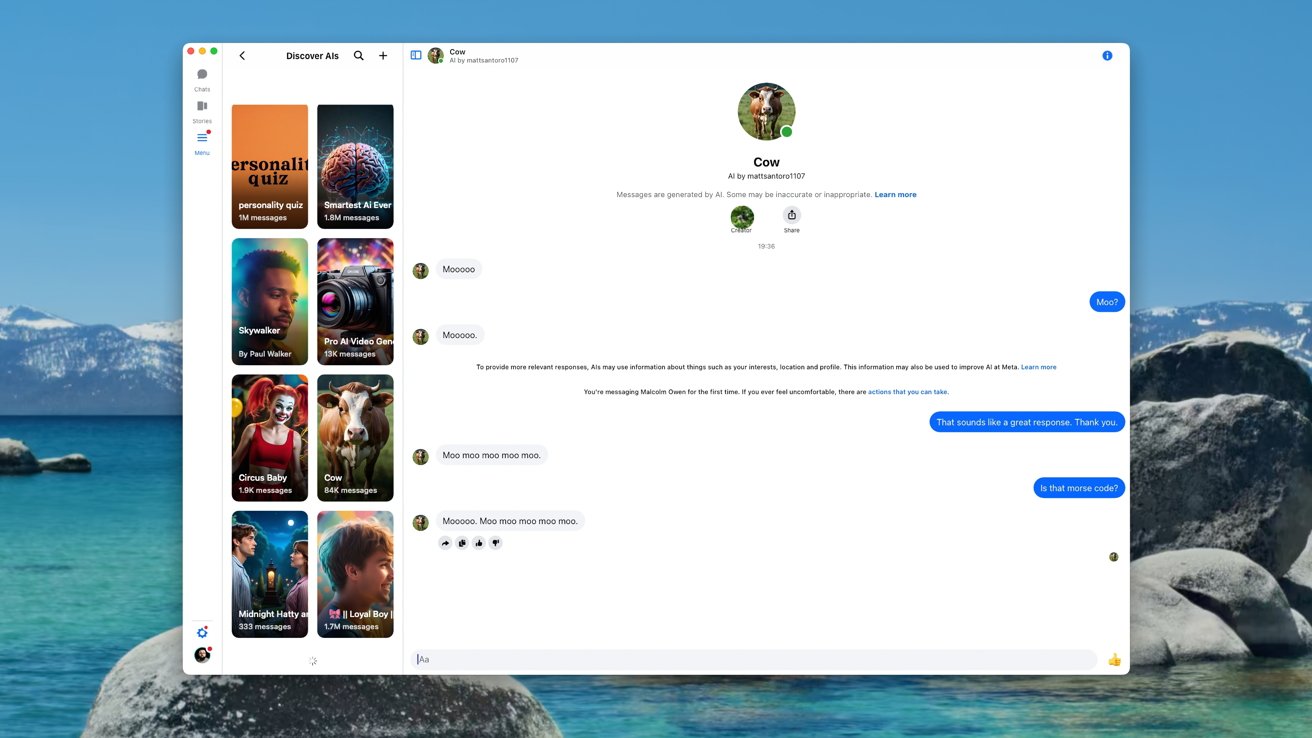The image size is (1312, 738).
Task: Toggle the conversation list panel beside Cow header
Action: [x=415, y=55]
